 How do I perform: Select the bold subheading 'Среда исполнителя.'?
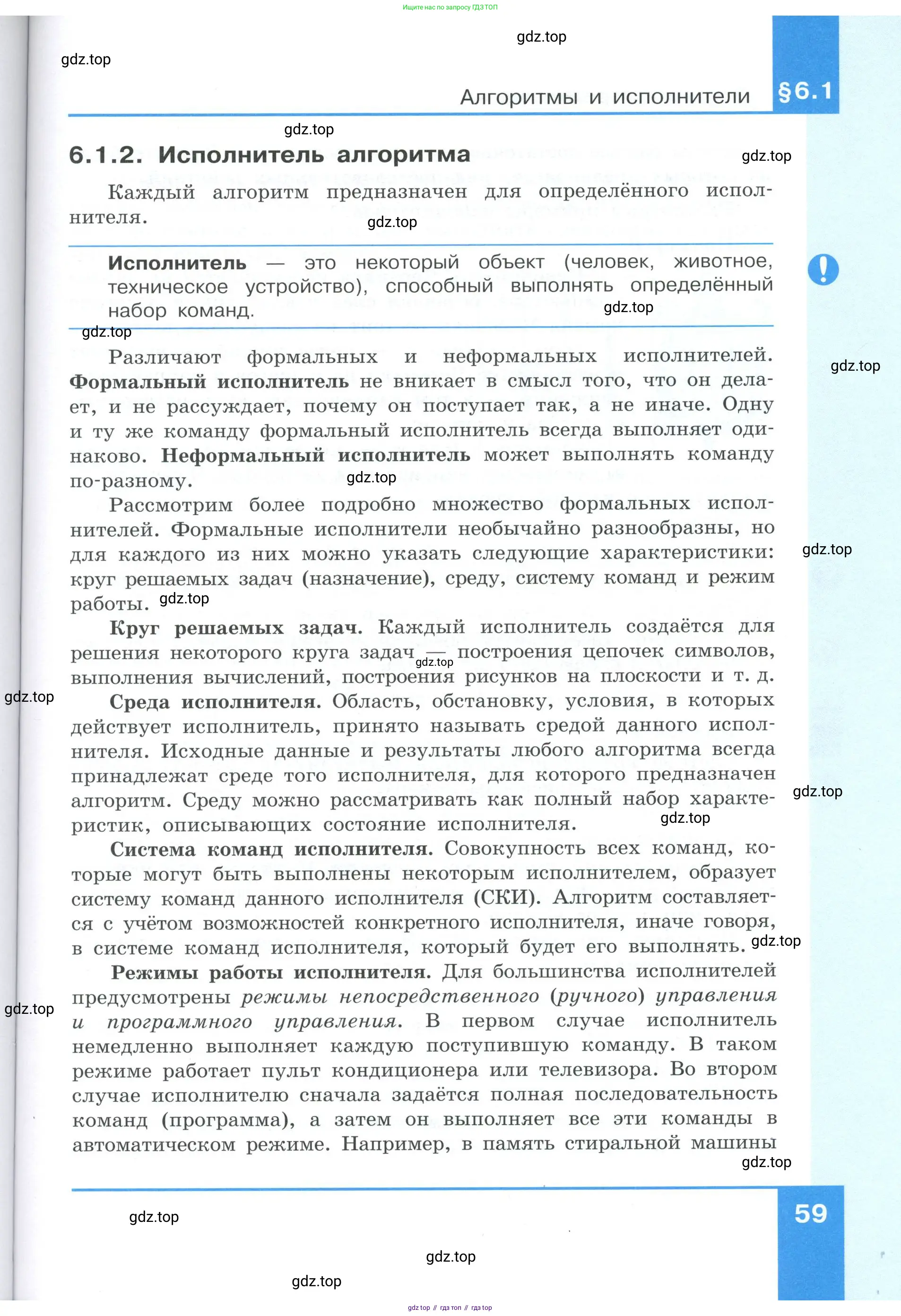click(x=215, y=702)
